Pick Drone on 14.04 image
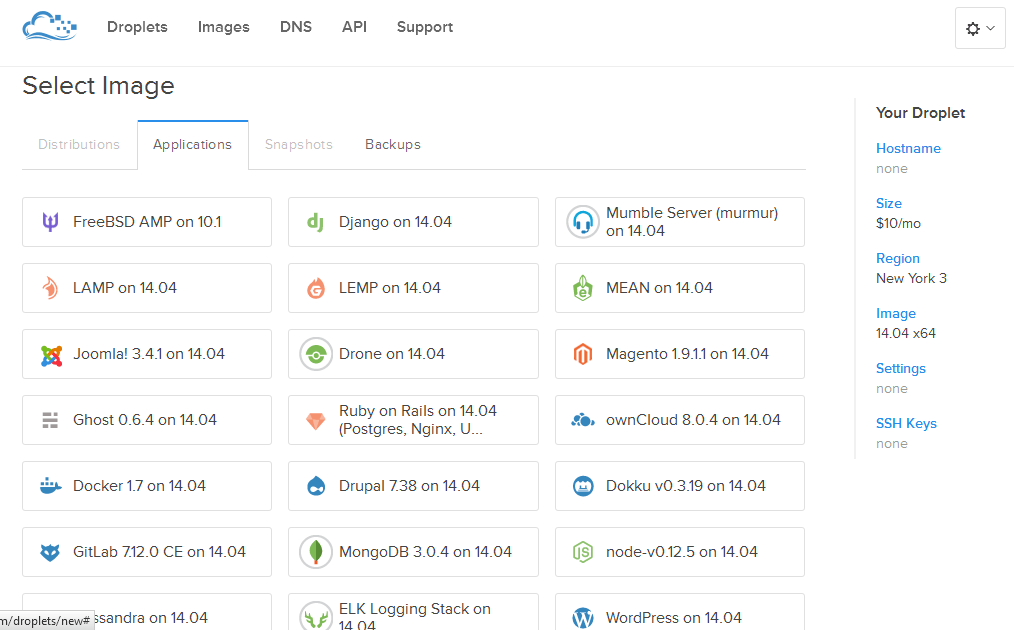 pos(413,354)
